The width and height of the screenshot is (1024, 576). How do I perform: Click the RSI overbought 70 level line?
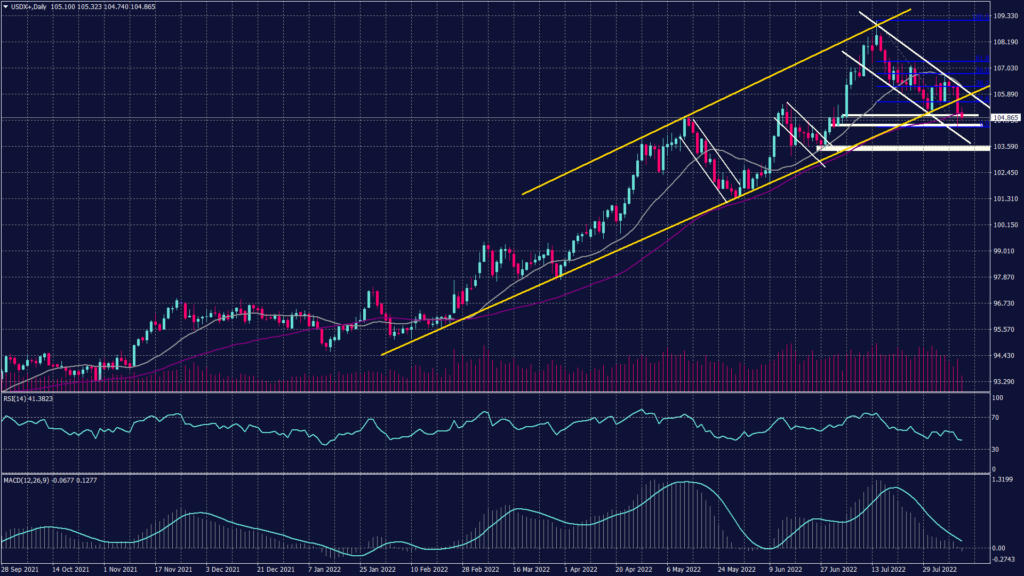point(500,419)
